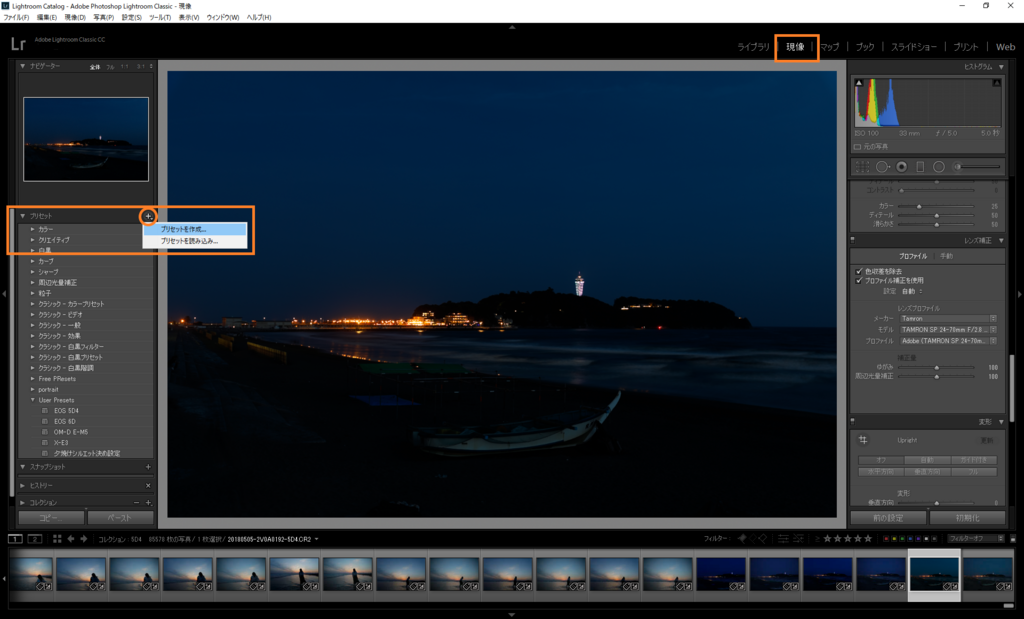The height and width of the screenshot is (619, 1024).
Task: Click the plus icon on the コレクション panel
Action: point(148,503)
